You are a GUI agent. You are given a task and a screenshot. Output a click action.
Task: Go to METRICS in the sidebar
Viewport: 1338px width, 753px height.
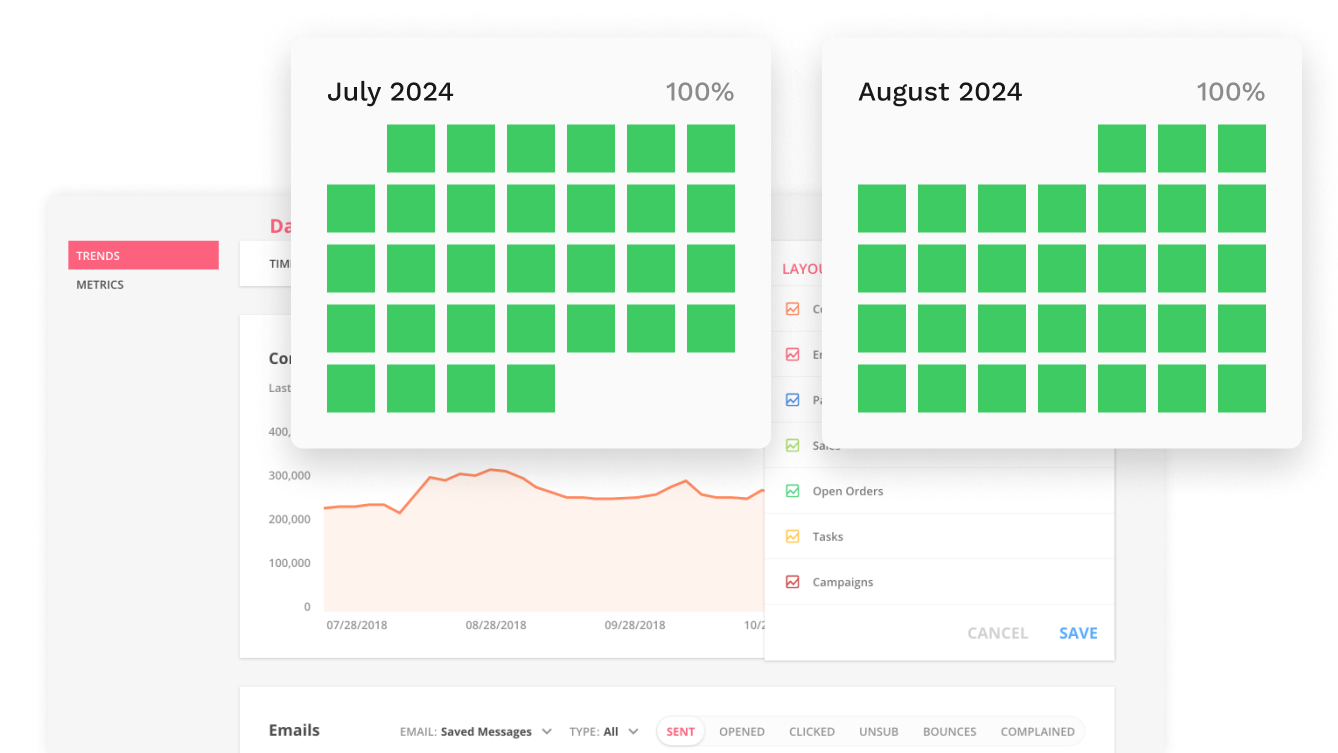pyautogui.click(x=100, y=285)
